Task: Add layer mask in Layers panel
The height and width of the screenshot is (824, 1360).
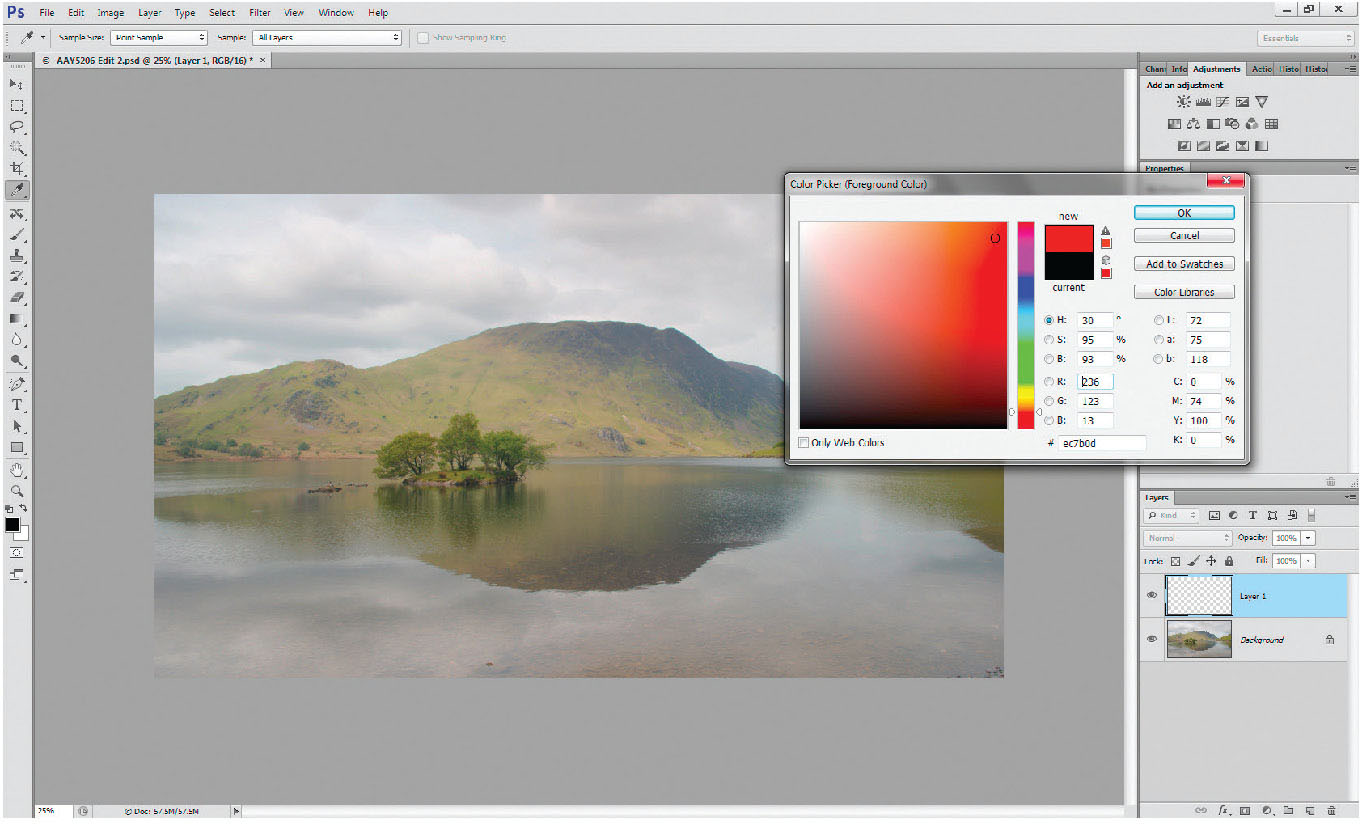Action: tap(1246, 810)
